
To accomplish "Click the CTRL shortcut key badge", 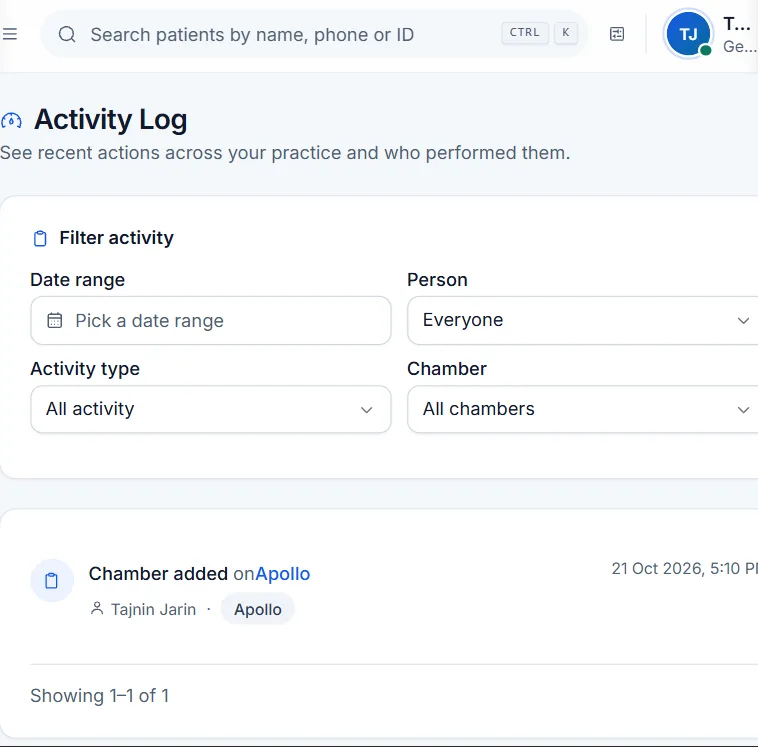I will coord(525,33).
